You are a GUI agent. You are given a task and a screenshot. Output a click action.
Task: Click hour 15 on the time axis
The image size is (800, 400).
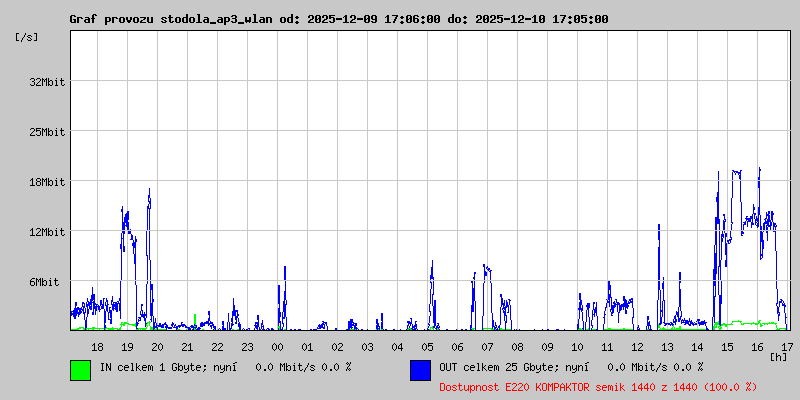point(727,347)
